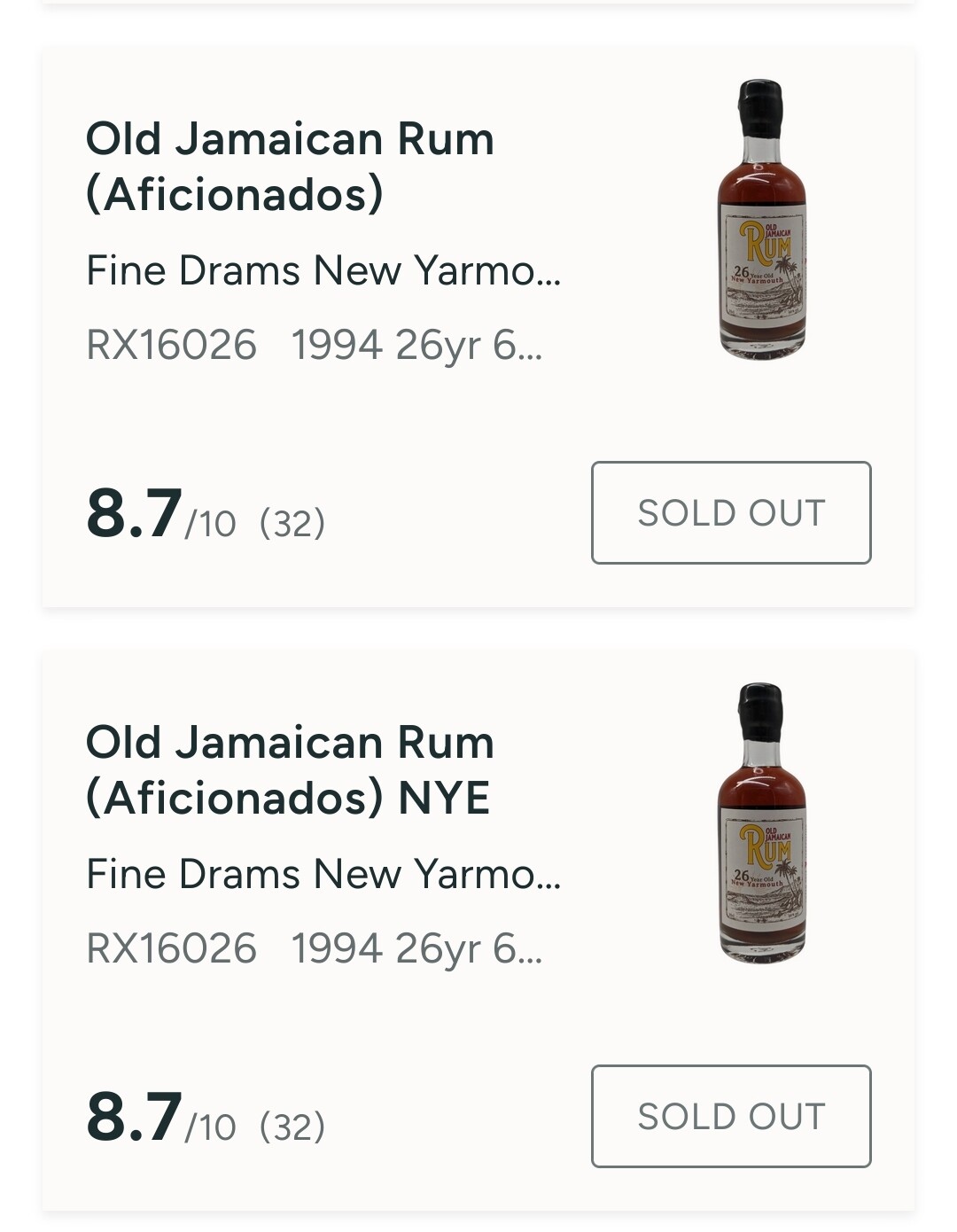Open the 'Old Jamaican Rum (Aficionados) NYE' title
This screenshot has height=1232, width=957.
tap(290, 769)
